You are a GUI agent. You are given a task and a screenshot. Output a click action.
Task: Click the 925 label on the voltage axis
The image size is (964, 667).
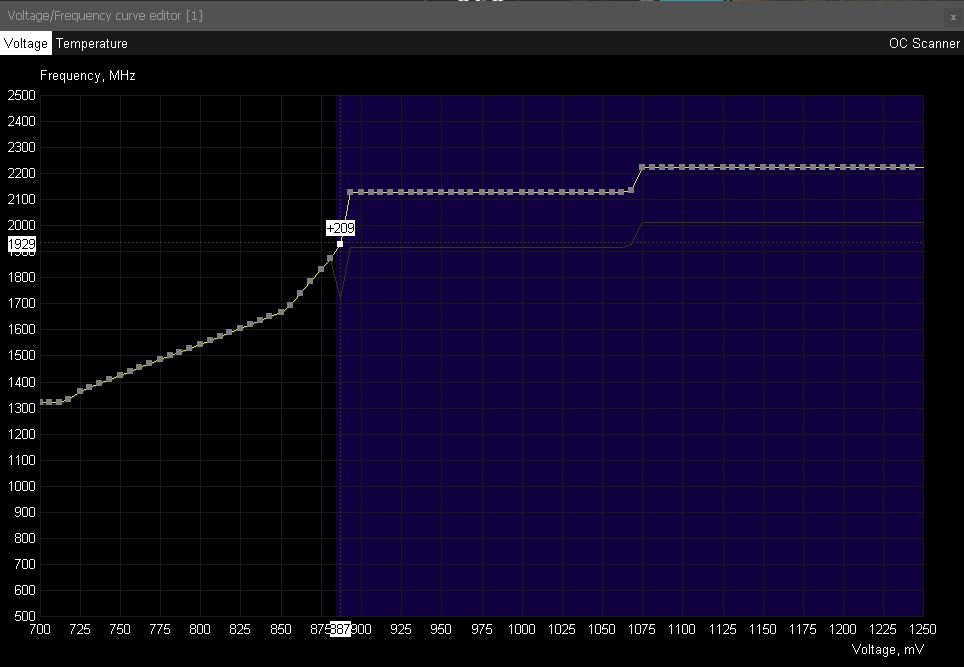(x=401, y=629)
